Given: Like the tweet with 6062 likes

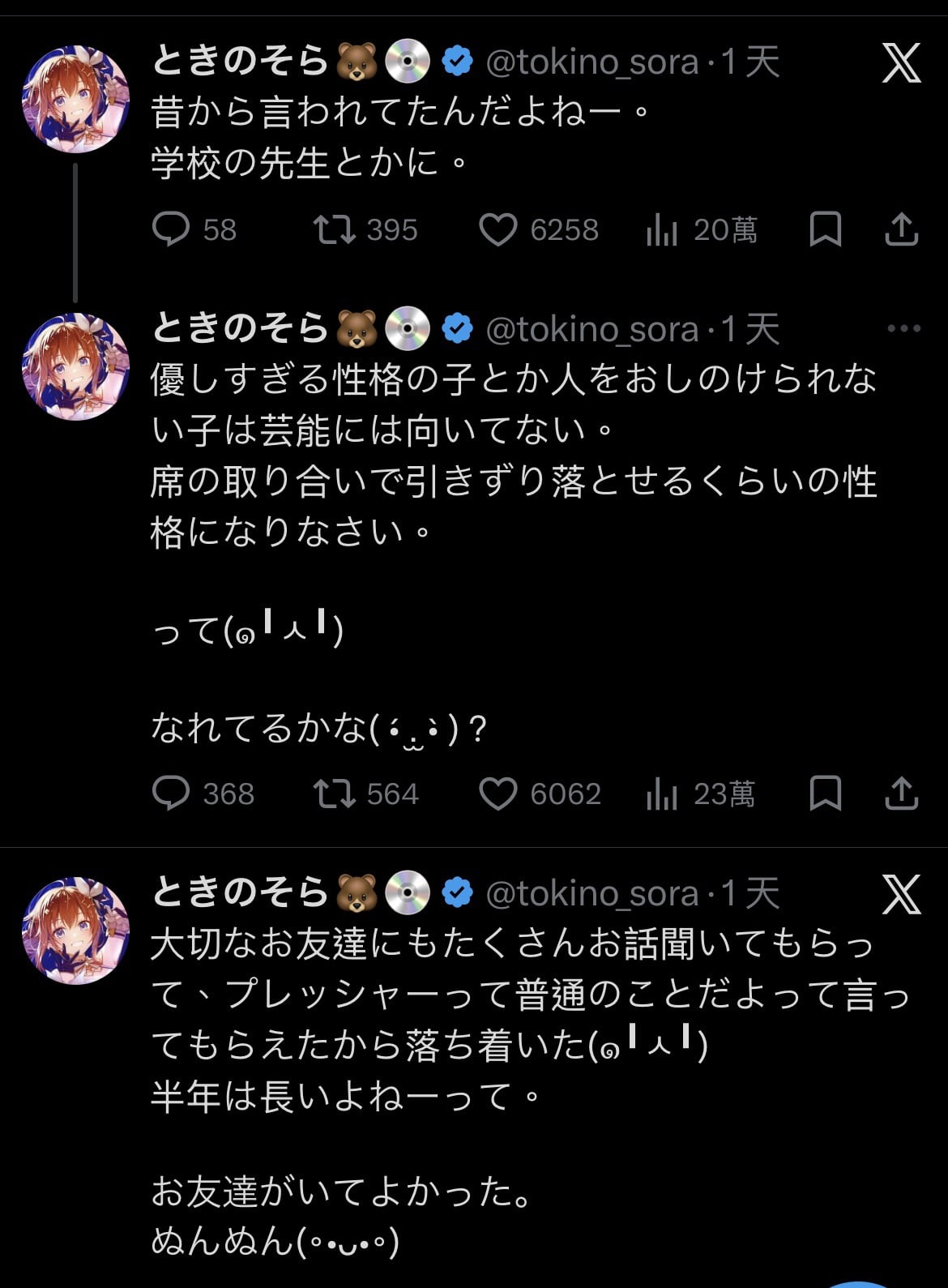Looking at the screenshot, I should (x=497, y=794).
